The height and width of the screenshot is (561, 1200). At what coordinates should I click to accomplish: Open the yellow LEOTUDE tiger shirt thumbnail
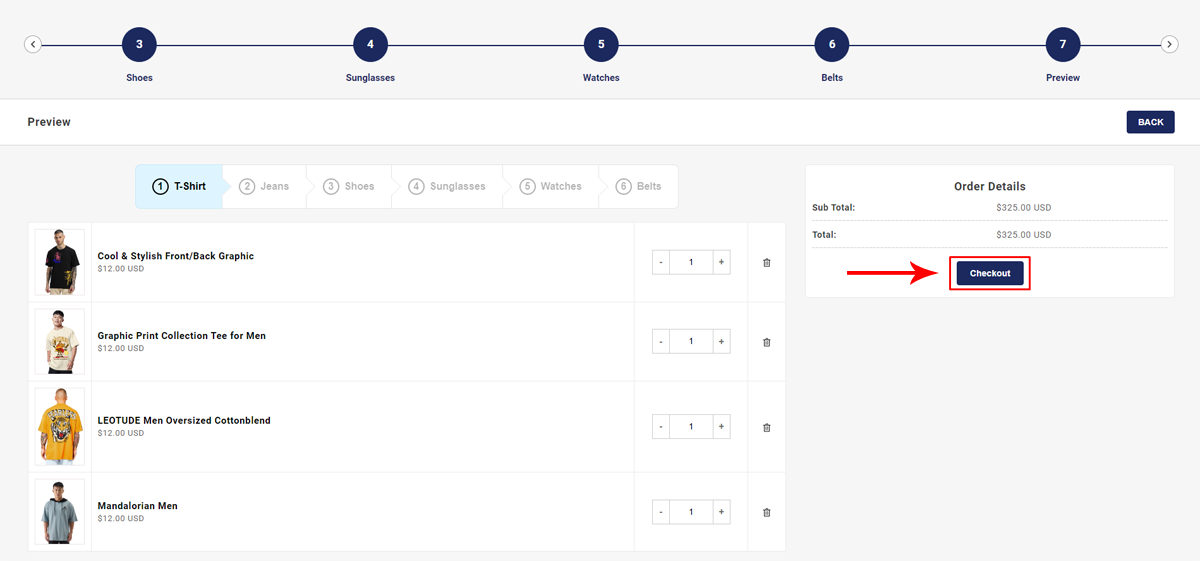tap(60, 427)
